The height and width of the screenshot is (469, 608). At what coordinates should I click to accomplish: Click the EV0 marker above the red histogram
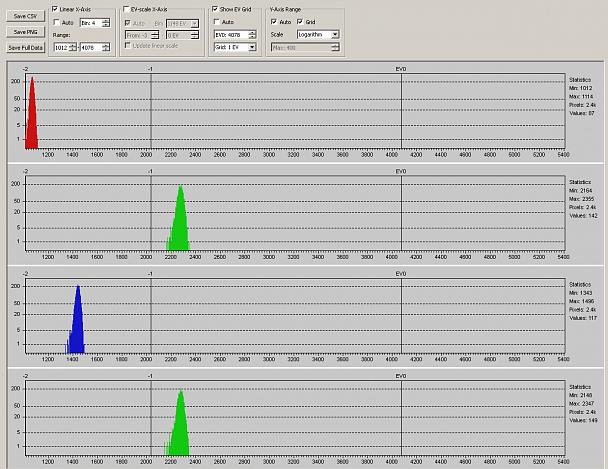(401, 69)
